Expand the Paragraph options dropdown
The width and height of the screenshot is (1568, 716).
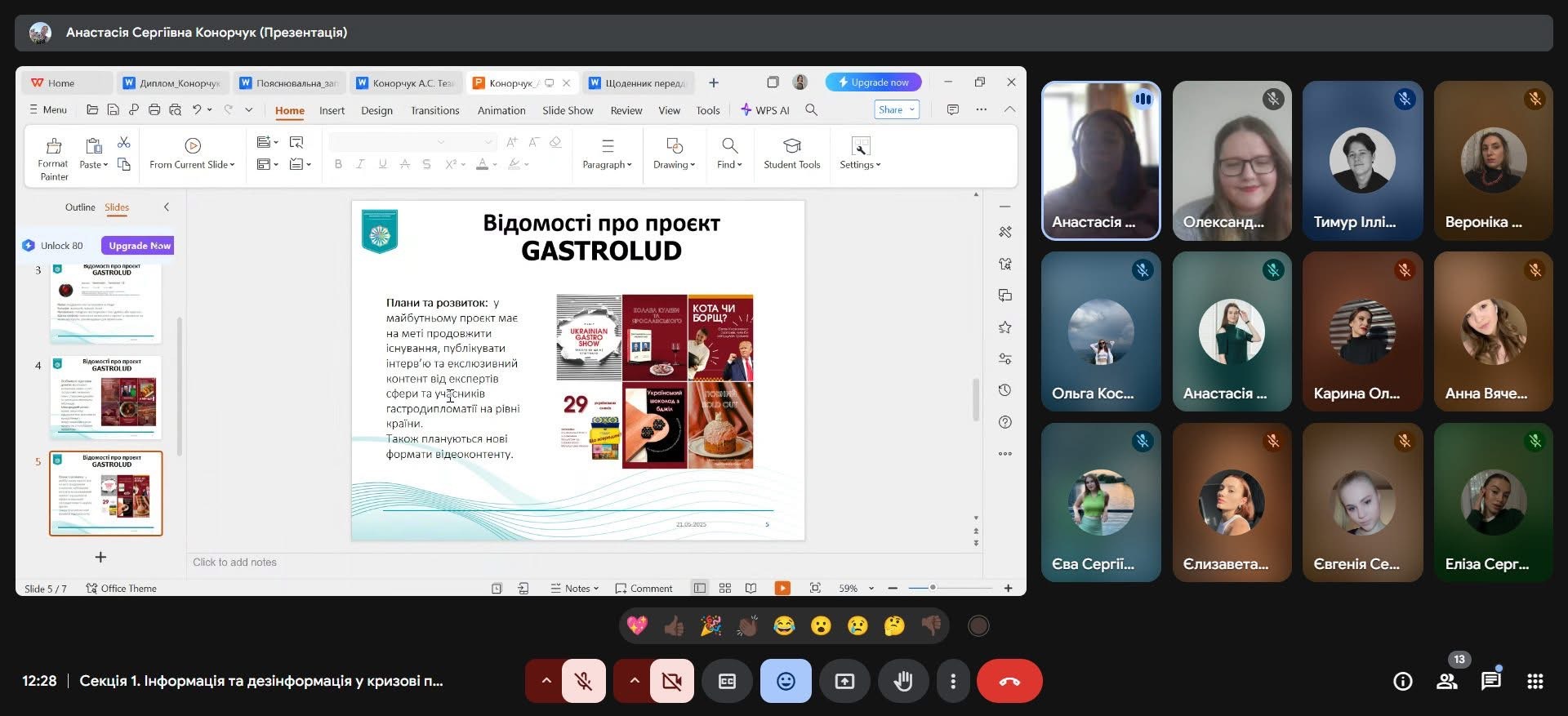click(x=607, y=164)
